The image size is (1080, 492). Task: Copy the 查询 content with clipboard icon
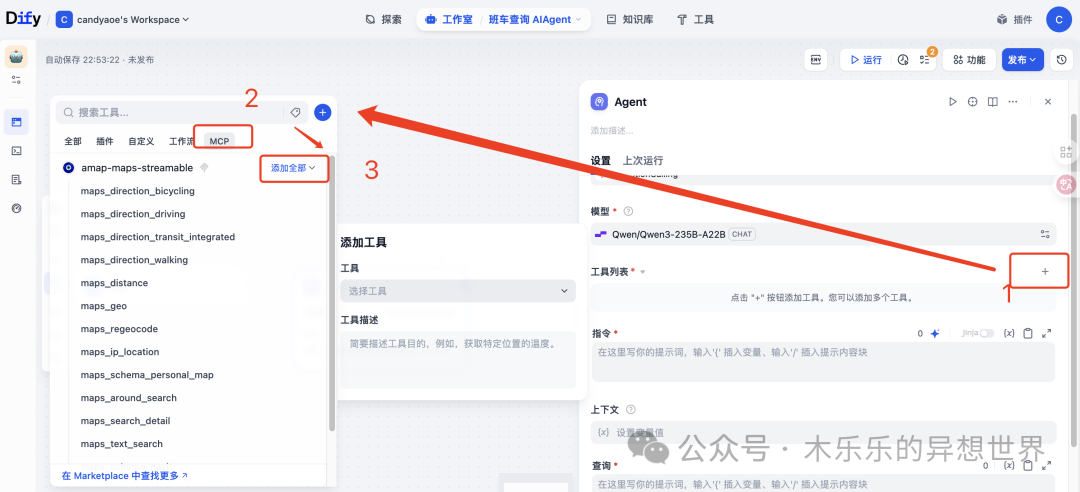[x=1028, y=466]
